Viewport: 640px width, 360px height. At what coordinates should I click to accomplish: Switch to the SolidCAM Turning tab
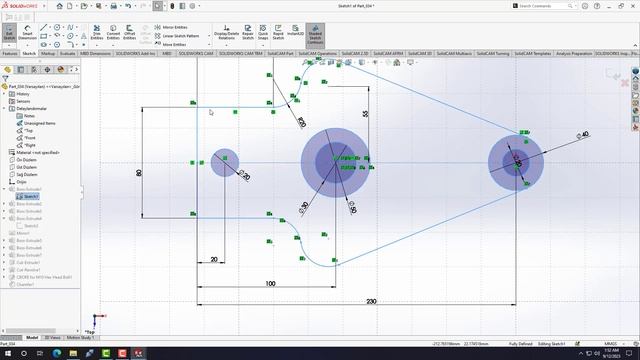(x=493, y=53)
